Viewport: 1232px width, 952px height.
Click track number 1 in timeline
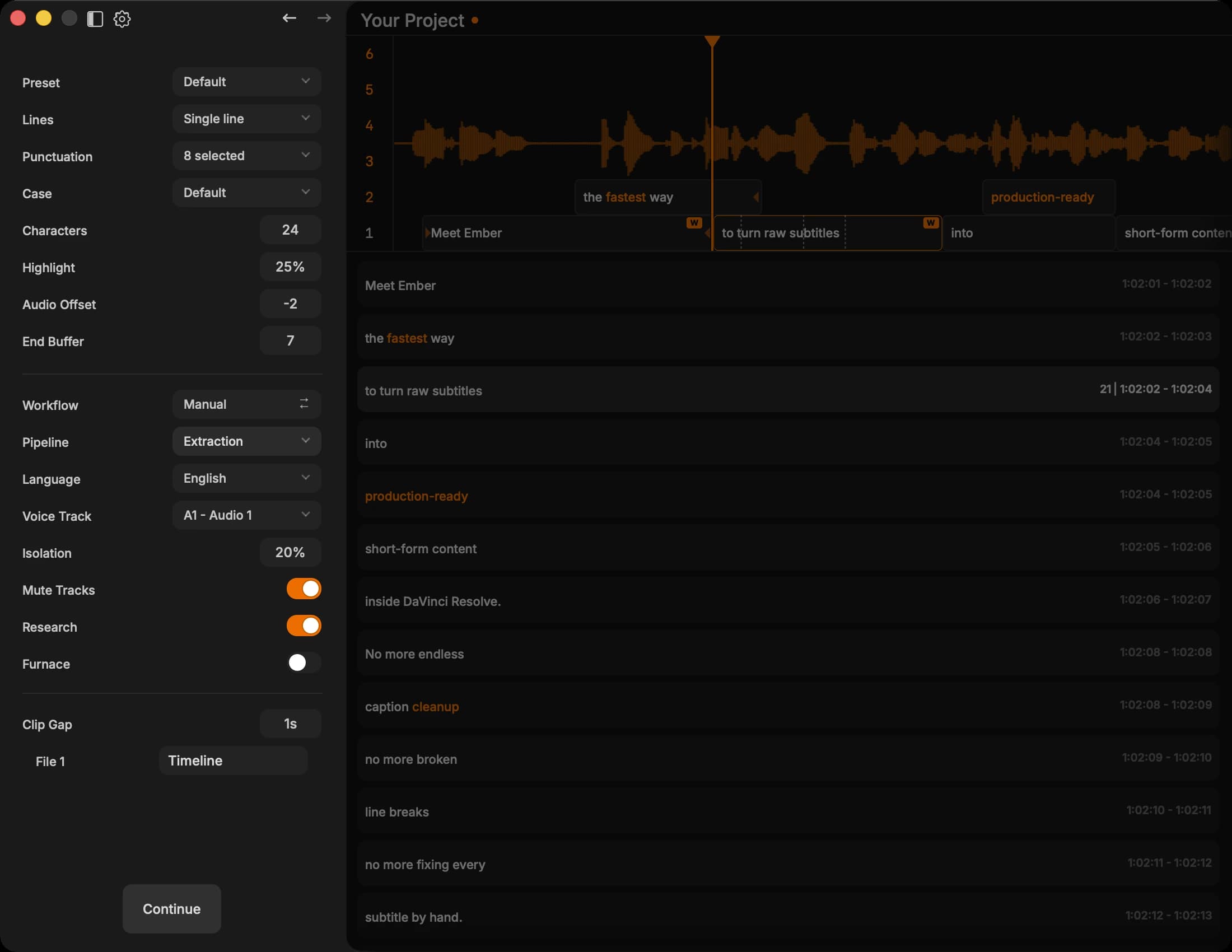point(369,233)
